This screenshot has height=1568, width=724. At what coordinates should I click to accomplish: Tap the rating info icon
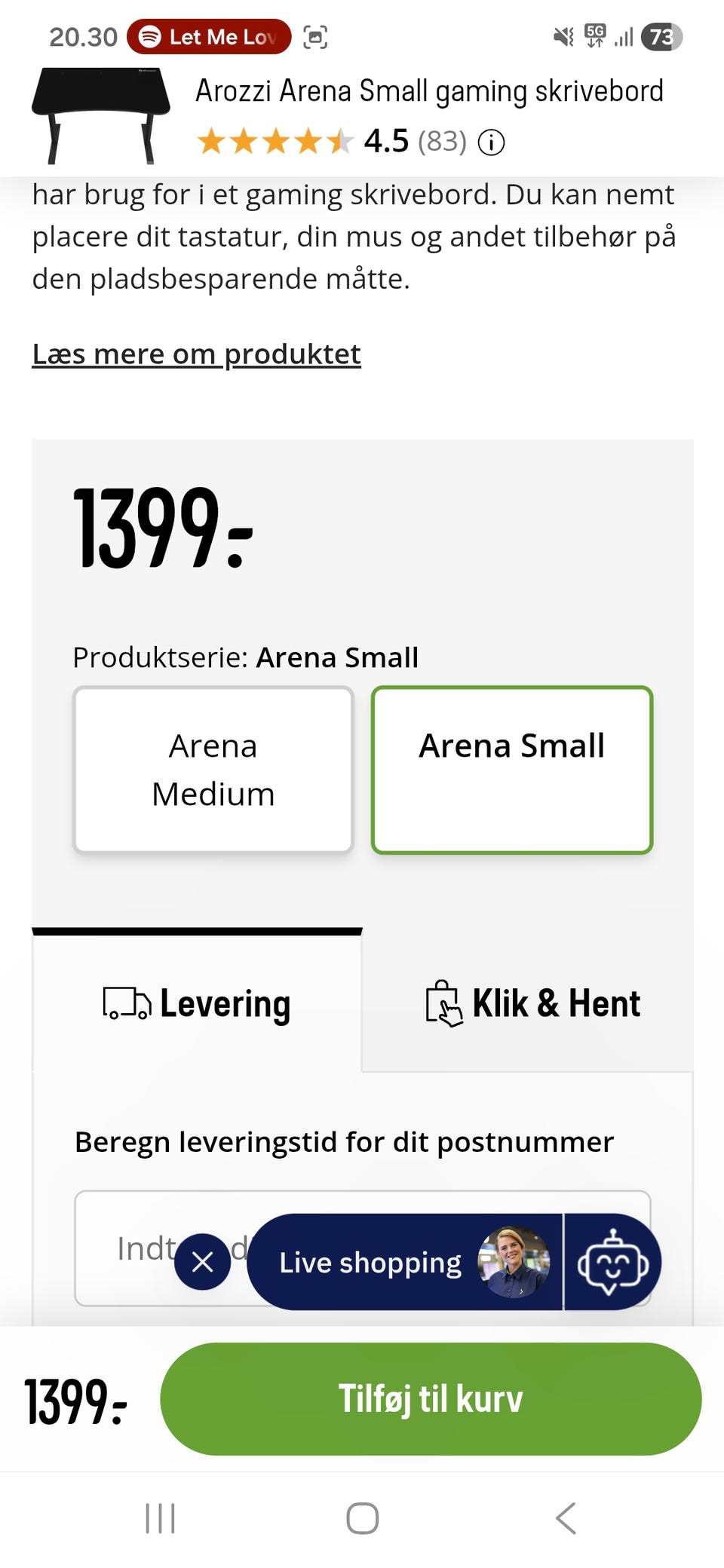(x=491, y=142)
